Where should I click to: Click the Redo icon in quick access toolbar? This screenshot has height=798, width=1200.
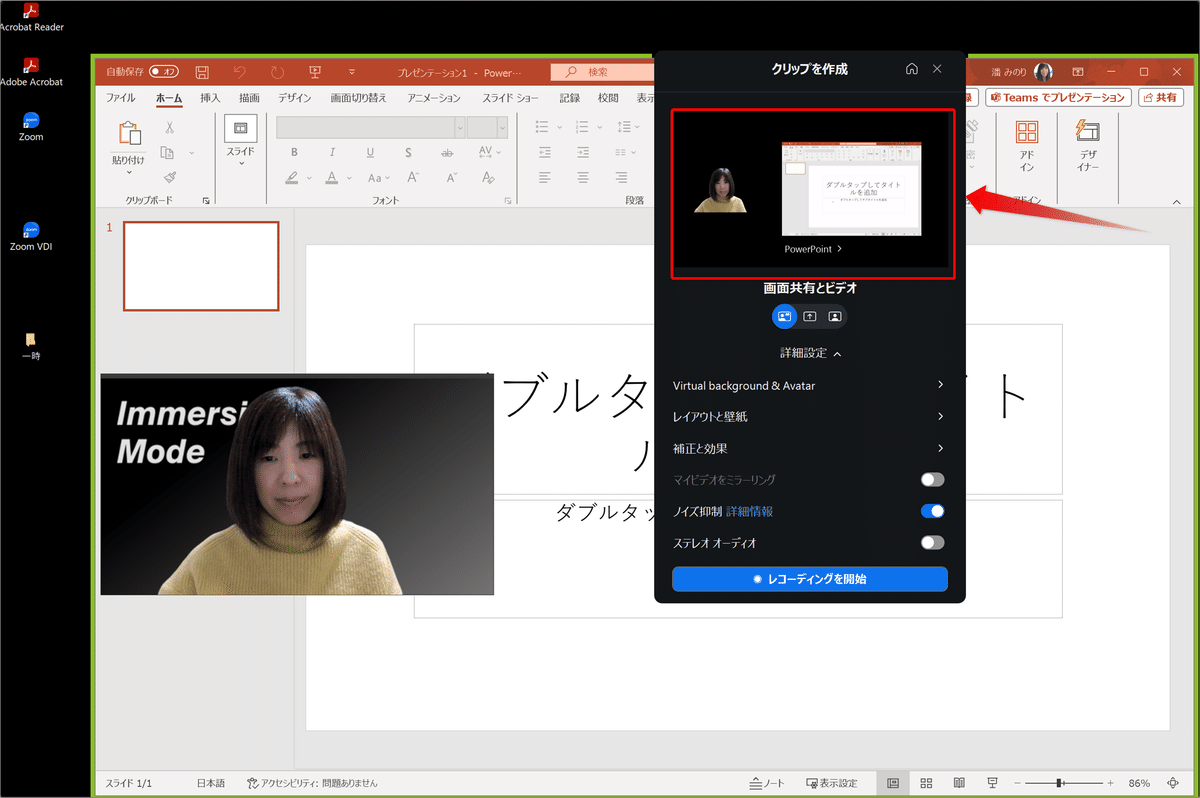click(x=277, y=72)
